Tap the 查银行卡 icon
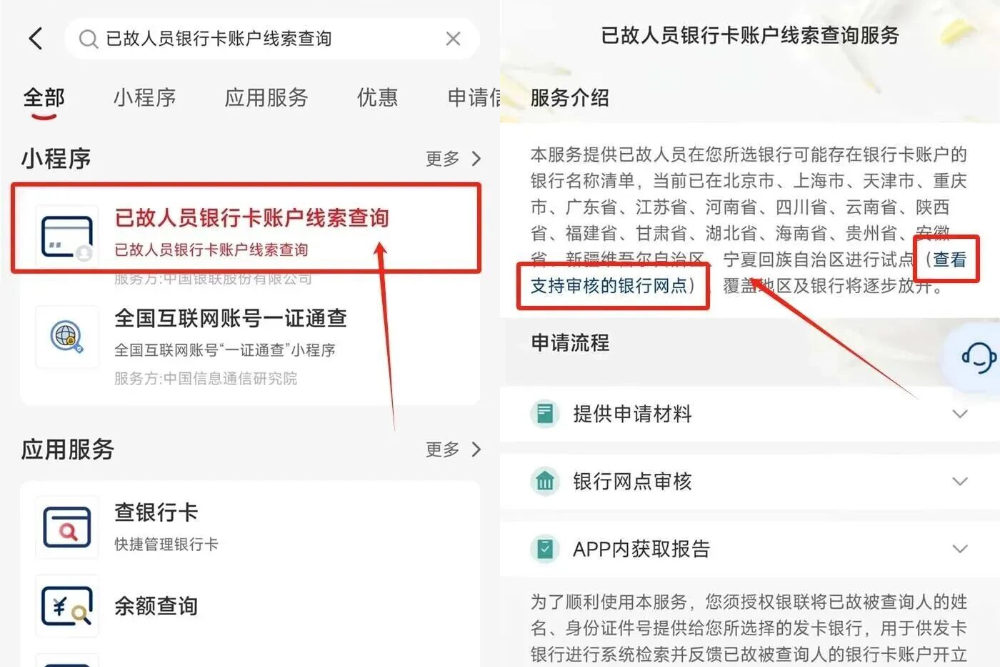Screen dimensions: 1000x667 click(67, 527)
